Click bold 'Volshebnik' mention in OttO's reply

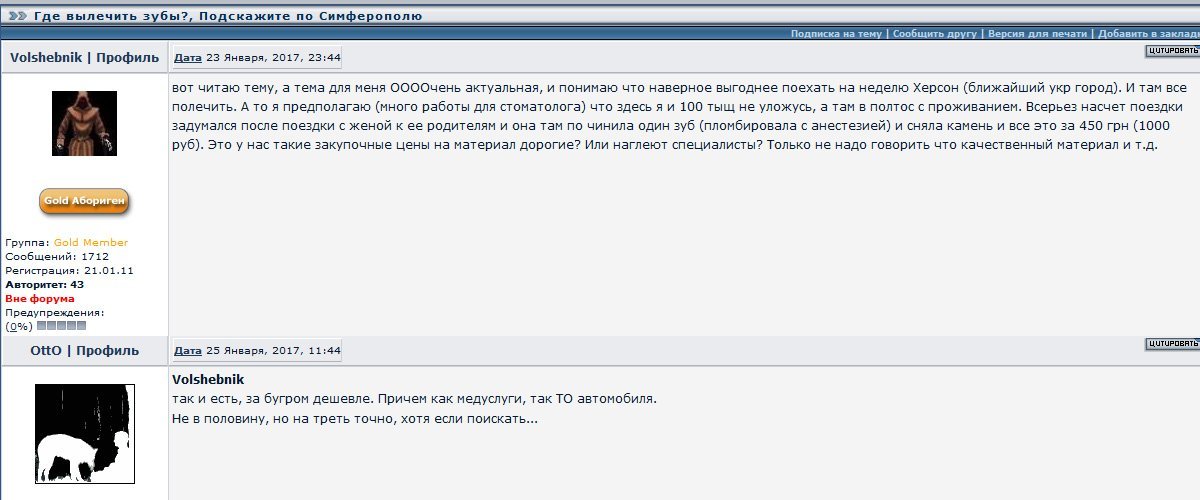[208, 380]
